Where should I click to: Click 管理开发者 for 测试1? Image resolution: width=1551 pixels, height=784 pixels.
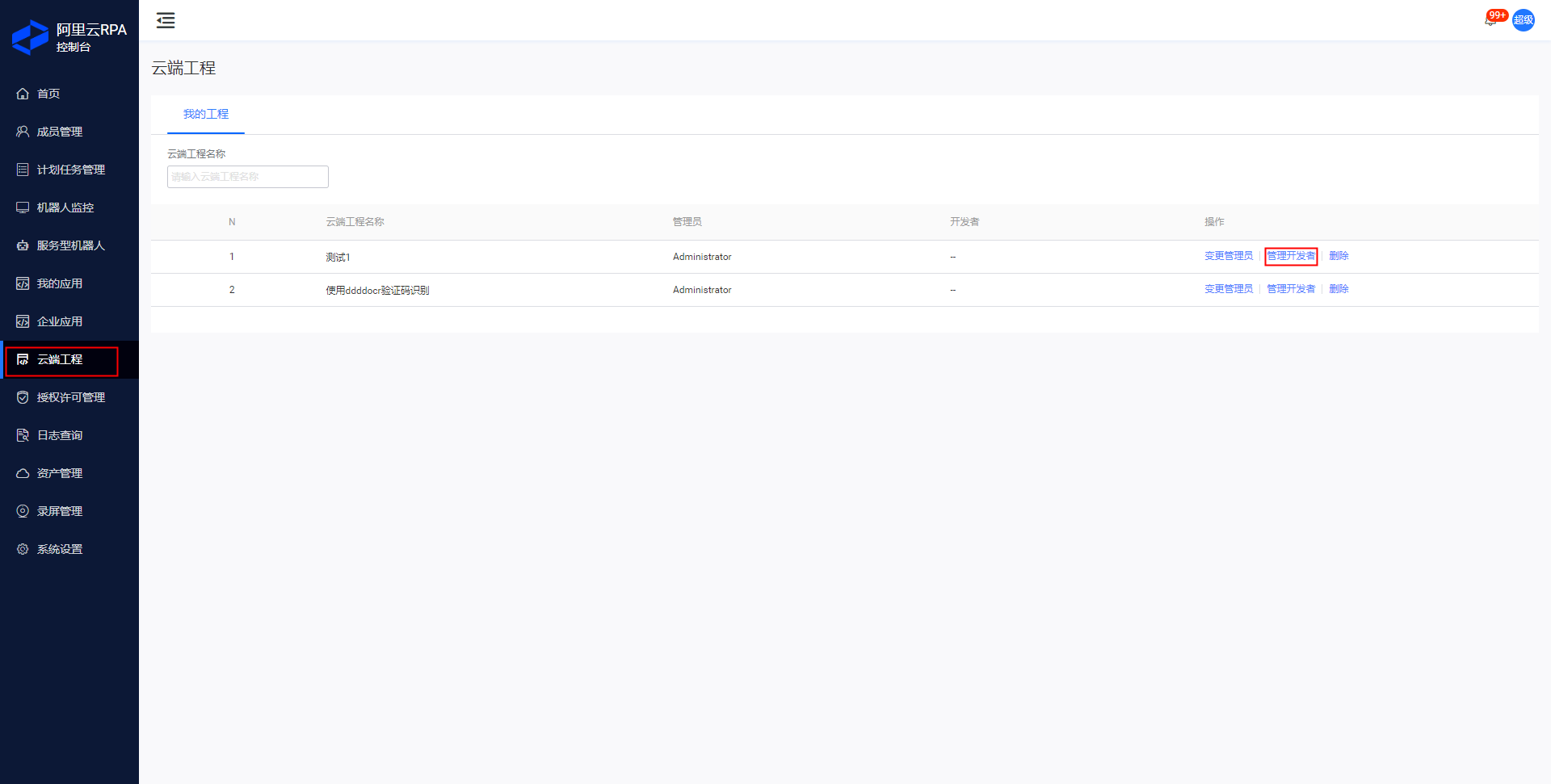coord(1291,256)
